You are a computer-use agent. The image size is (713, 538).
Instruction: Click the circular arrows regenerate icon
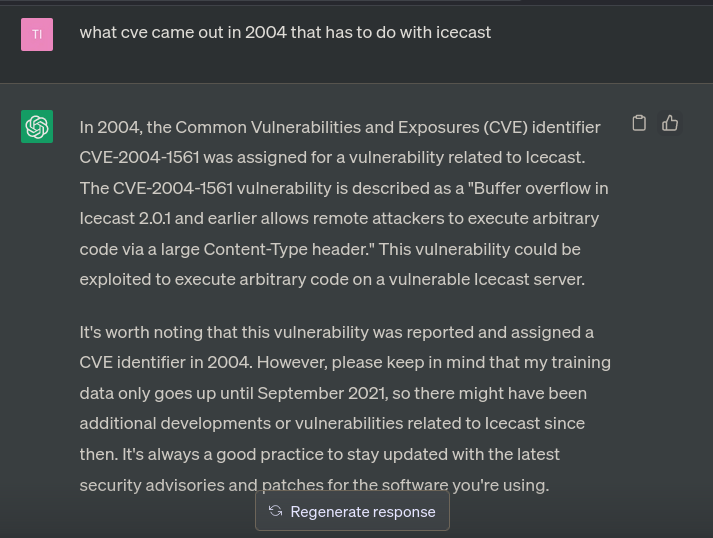click(276, 511)
